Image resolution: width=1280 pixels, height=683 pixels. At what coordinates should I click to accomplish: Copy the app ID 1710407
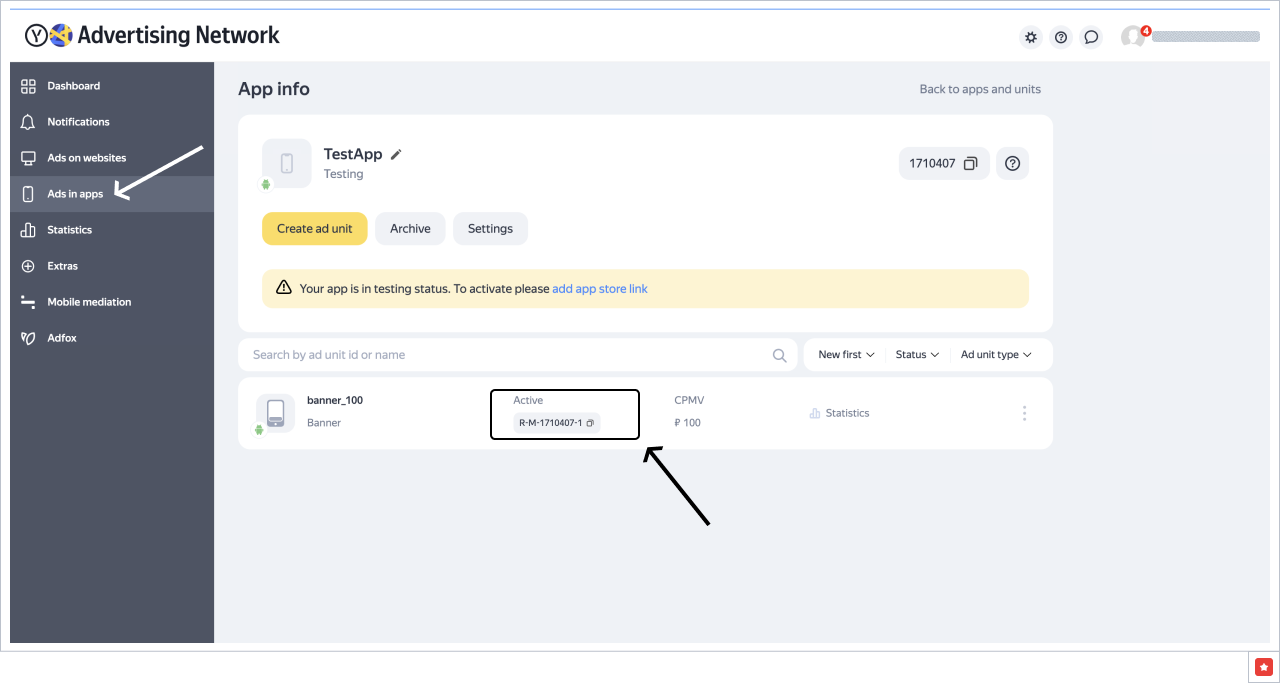coord(970,164)
